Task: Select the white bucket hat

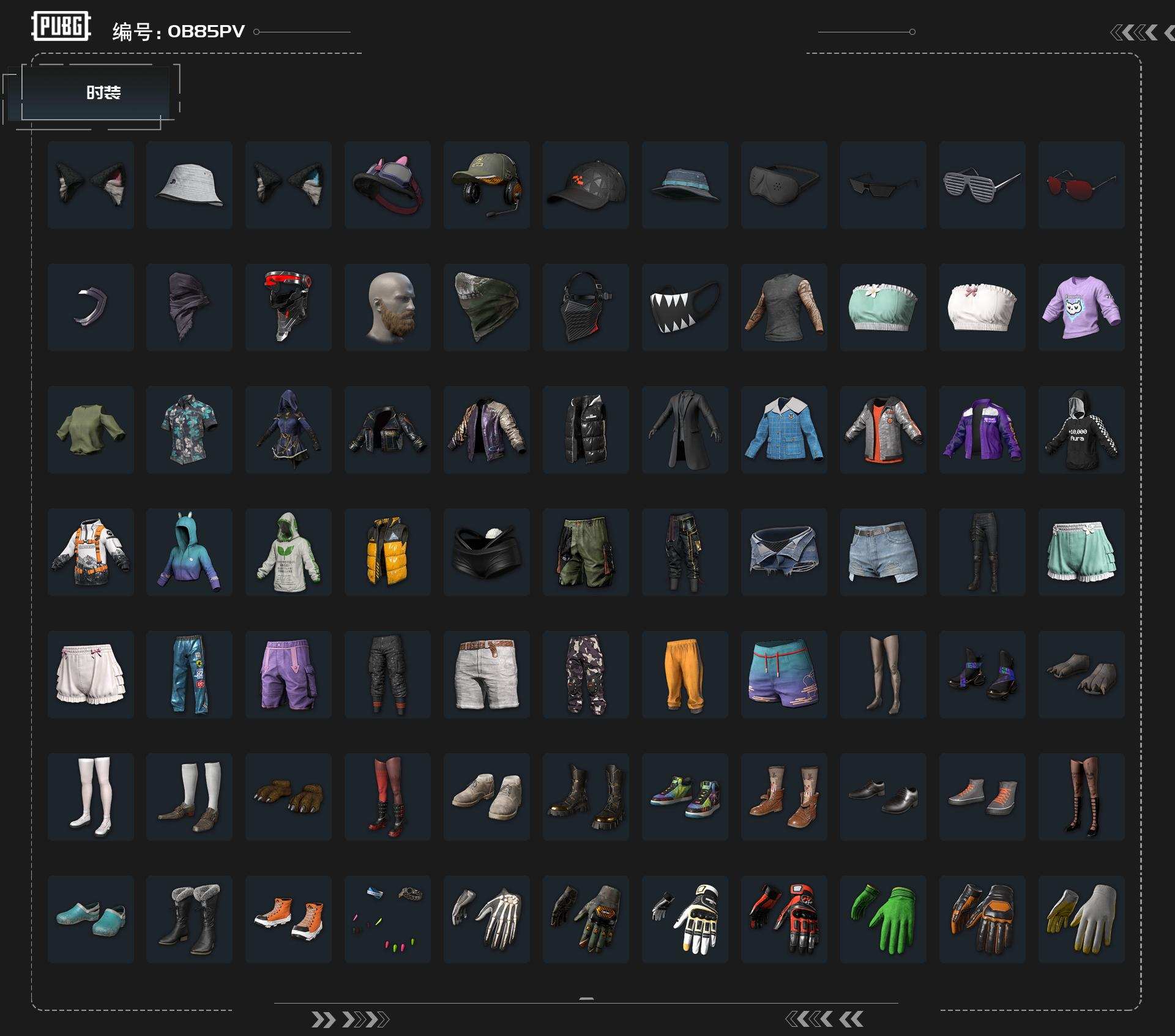Action: click(x=189, y=184)
